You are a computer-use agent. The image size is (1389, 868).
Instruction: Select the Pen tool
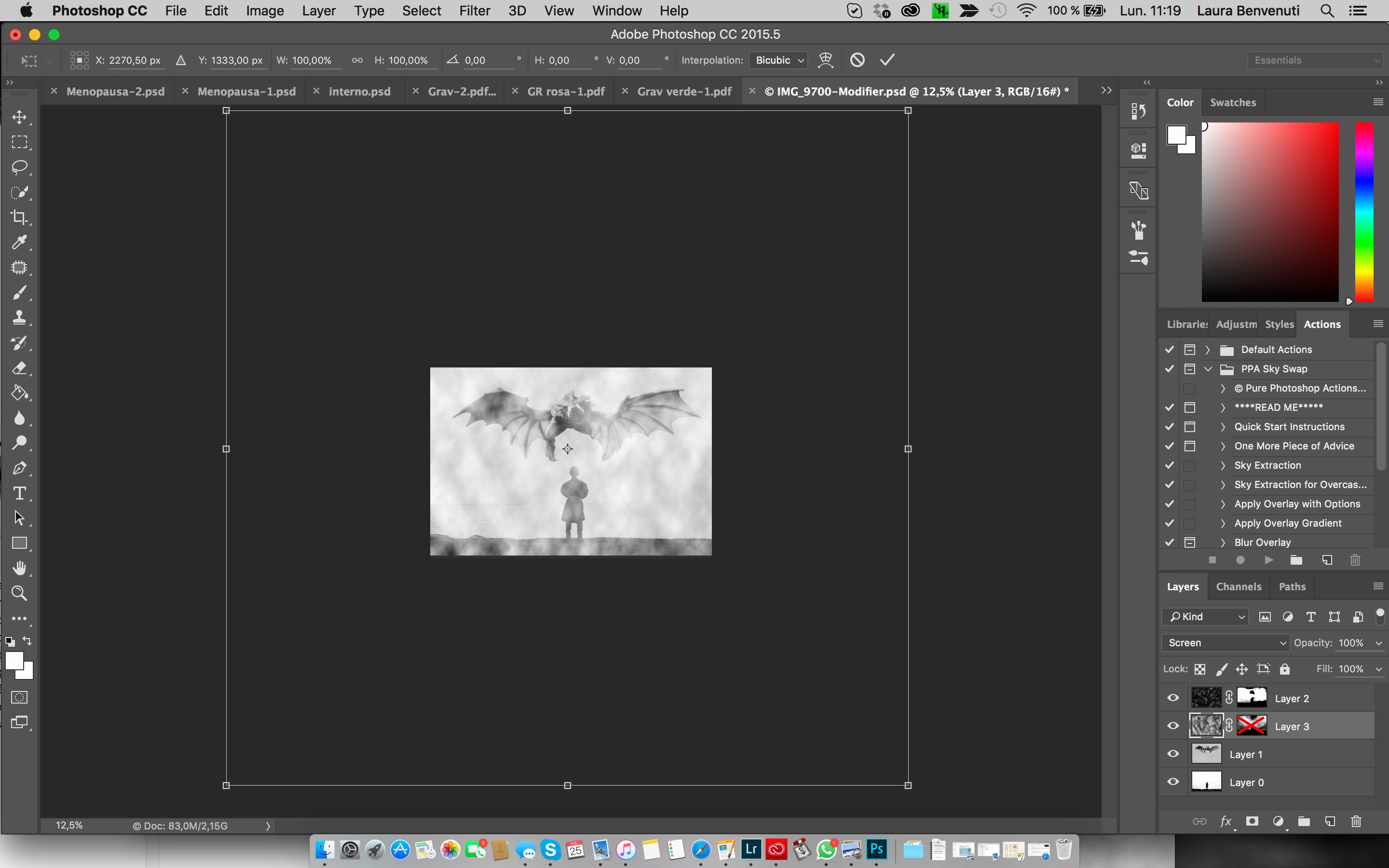(x=19, y=468)
